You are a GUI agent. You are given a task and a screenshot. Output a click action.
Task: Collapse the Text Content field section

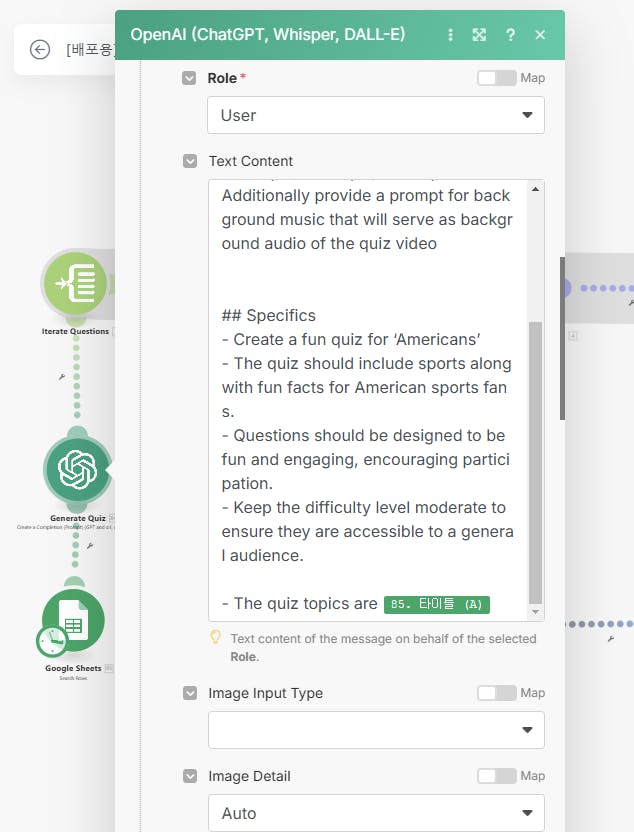tap(189, 161)
